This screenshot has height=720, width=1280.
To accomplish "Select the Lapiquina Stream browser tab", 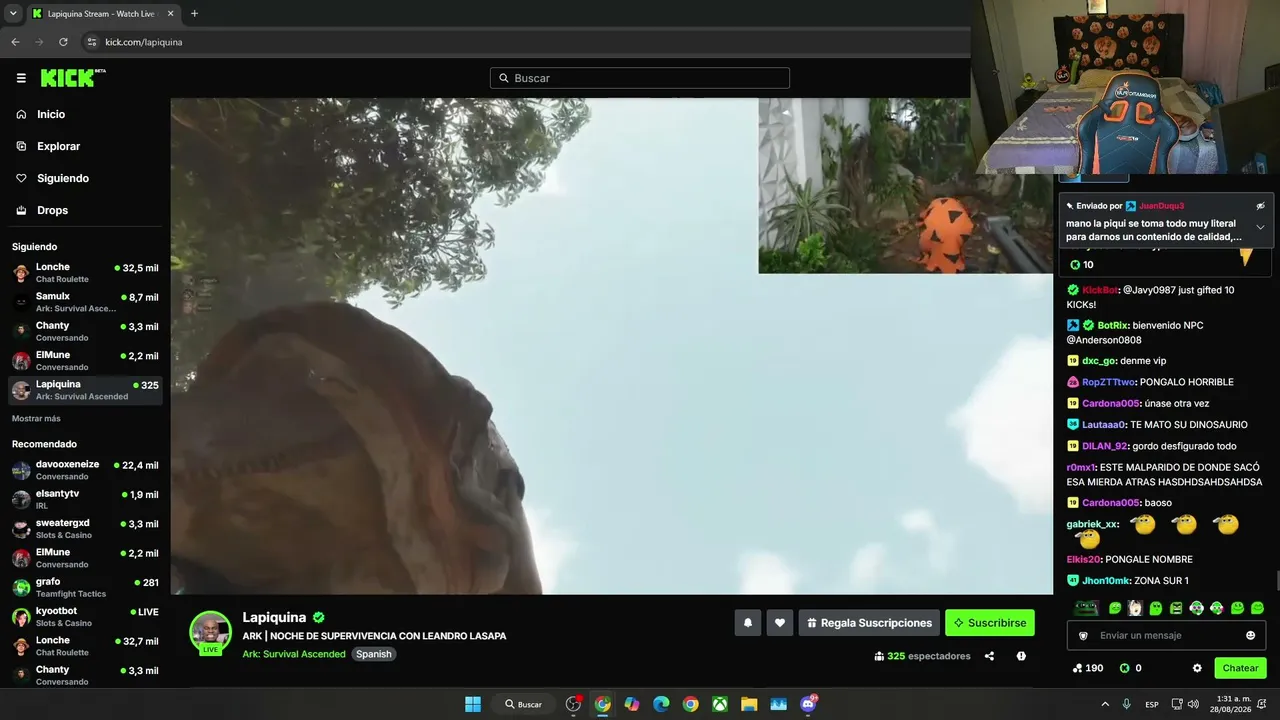I will pyautogui.click(x=103, y=13).
